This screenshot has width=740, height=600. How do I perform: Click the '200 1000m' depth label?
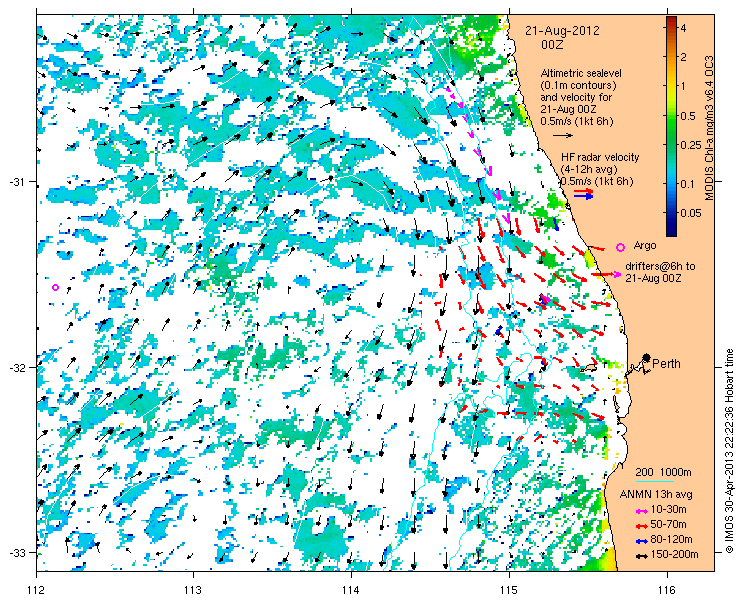(664, 473)
